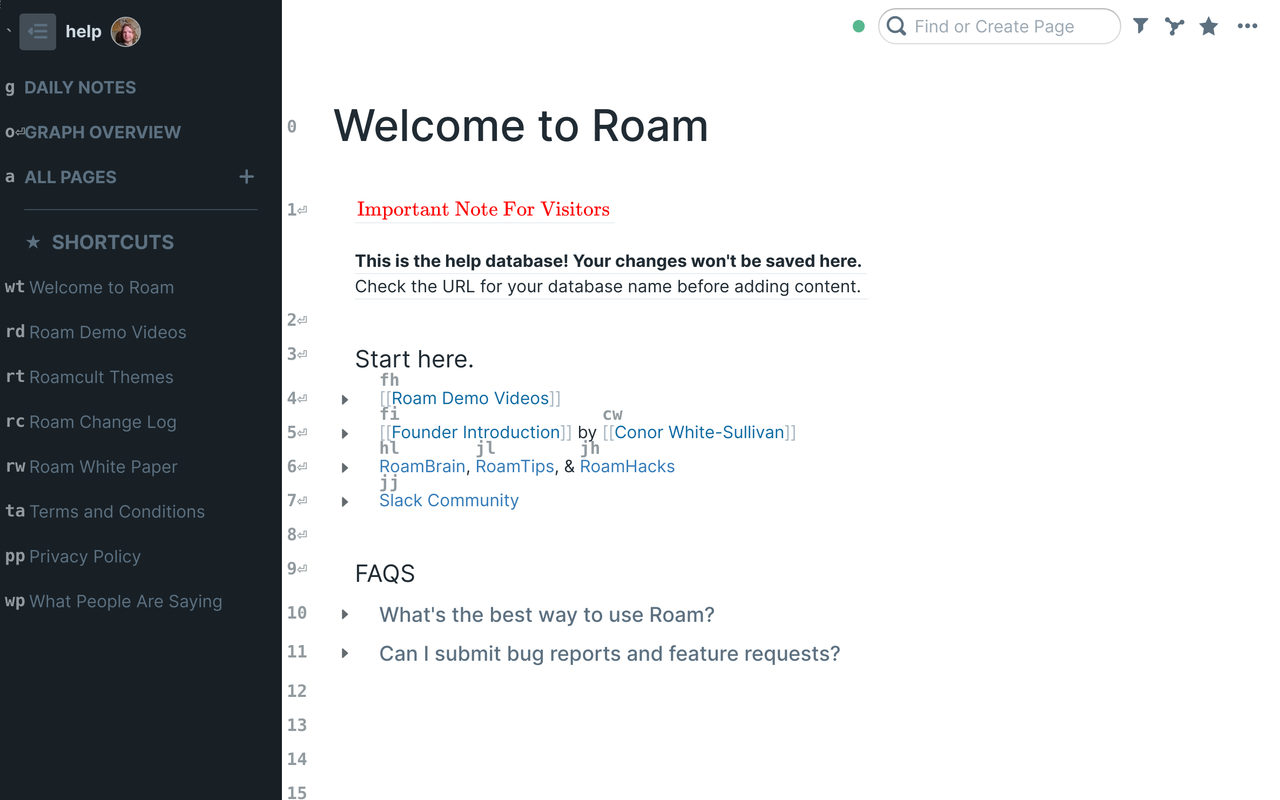Viewport: 1280px width, 800px height.
Task: Open the filter options via funnel icon
Action: pos(1140,26)
